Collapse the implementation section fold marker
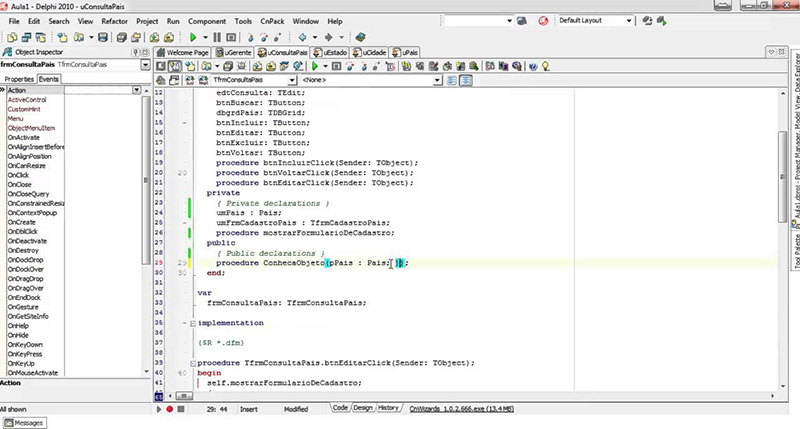 coord(192,324)
